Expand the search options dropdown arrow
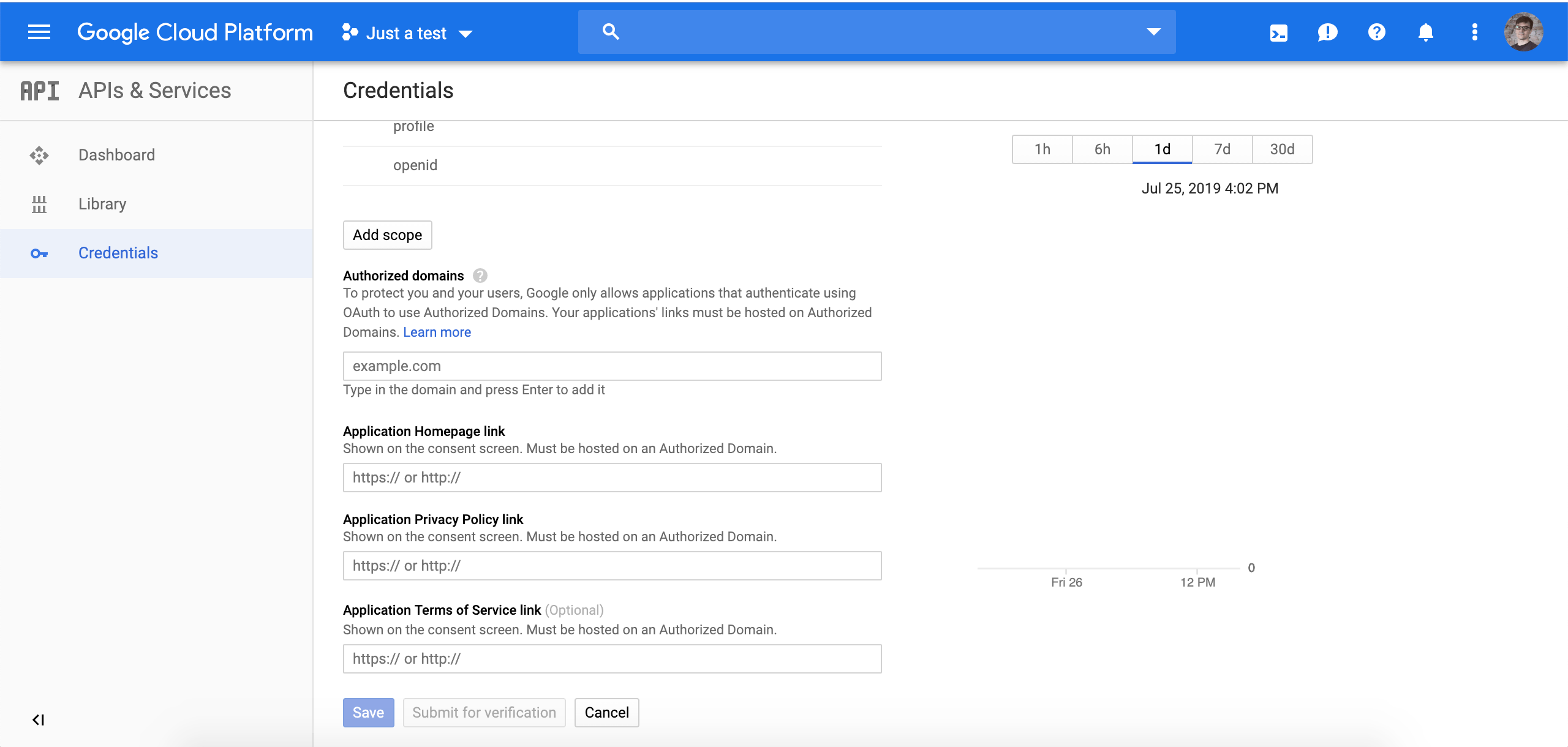This screenshot has height=747, width=1568. pyautogui.click(x=1154, y=31)
